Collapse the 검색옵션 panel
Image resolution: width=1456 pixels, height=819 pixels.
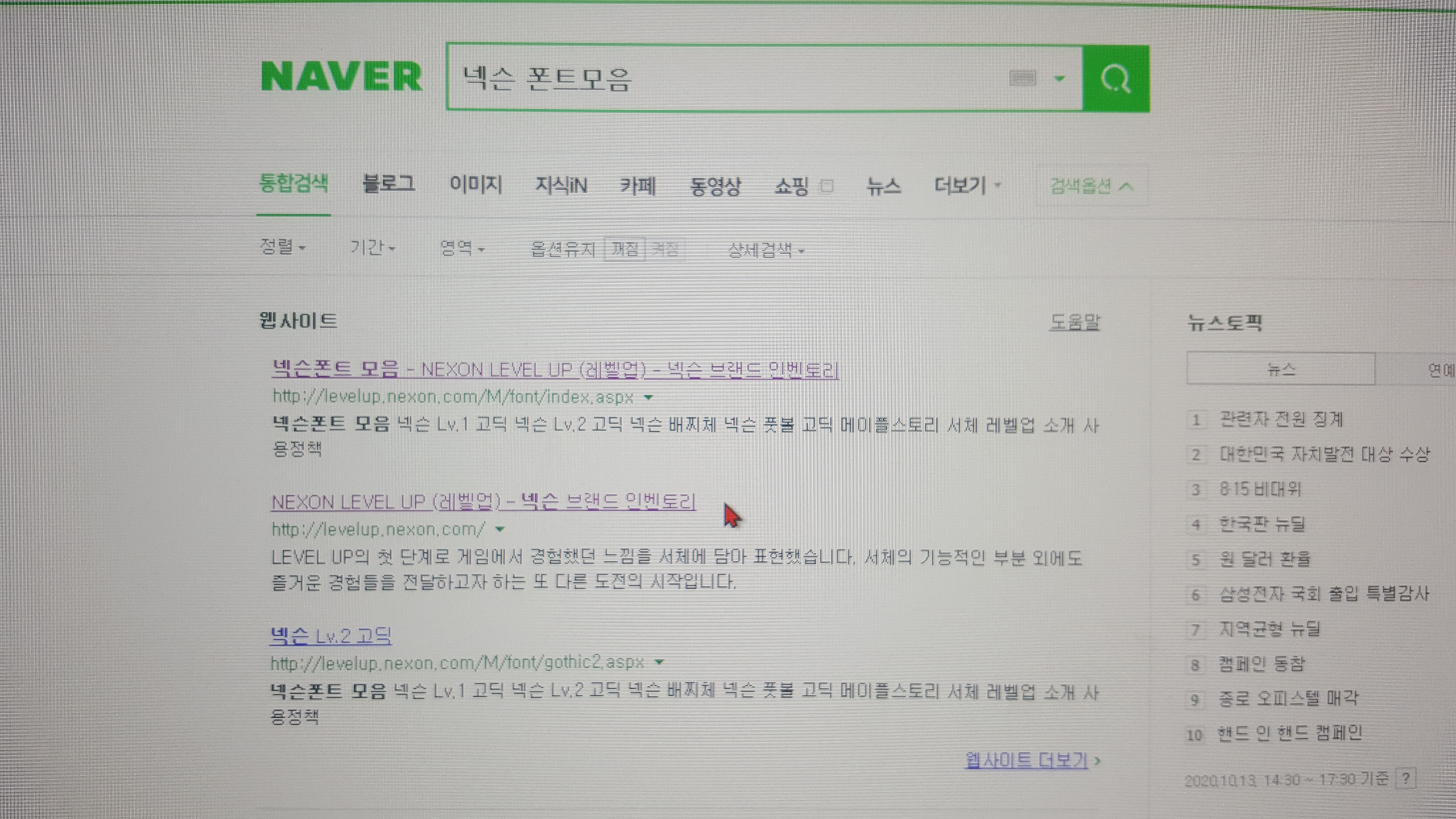1092,186
